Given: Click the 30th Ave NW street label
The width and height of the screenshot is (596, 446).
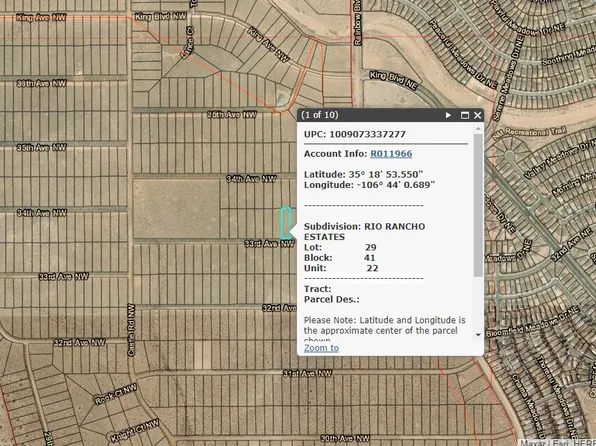Looking at the screenshot, I should pyautogui.click(x=345, y=439).
